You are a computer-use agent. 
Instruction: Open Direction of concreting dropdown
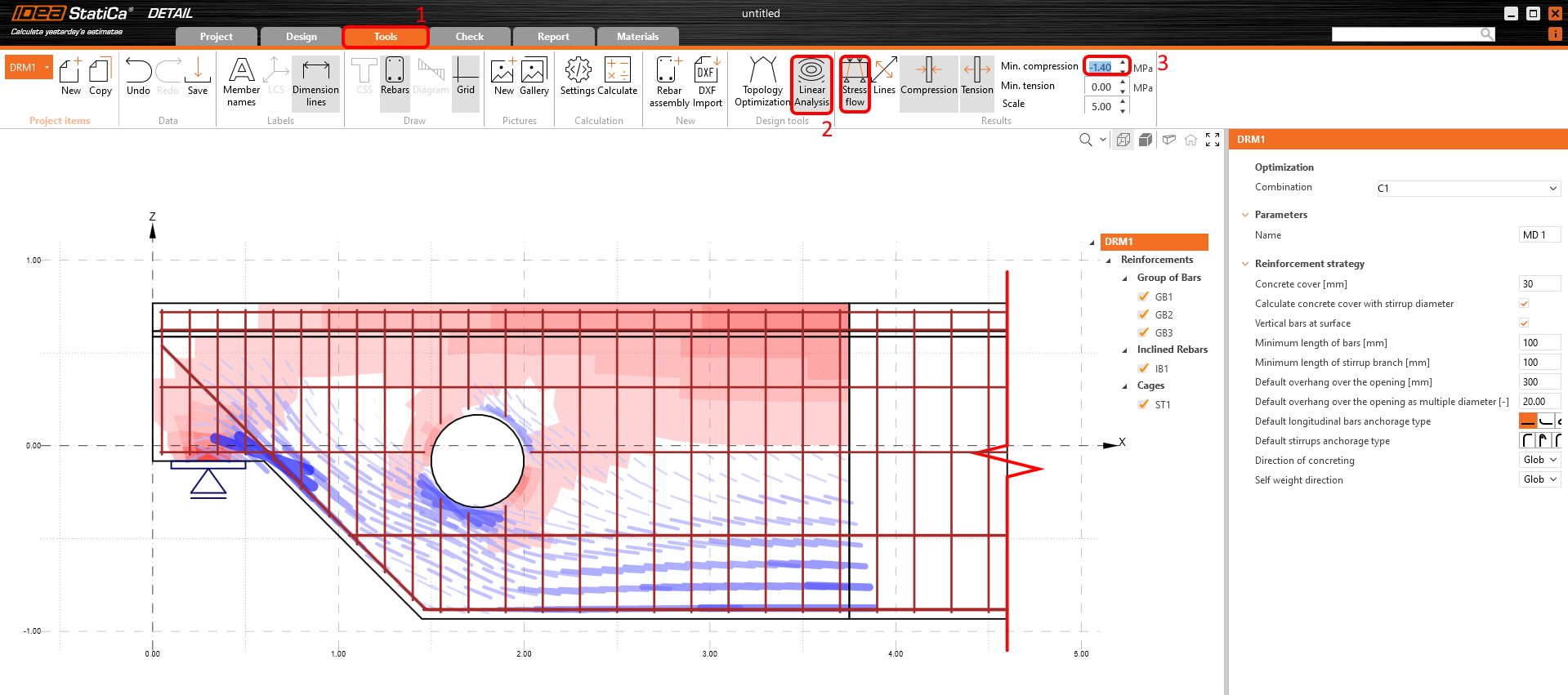(1539, 461)
